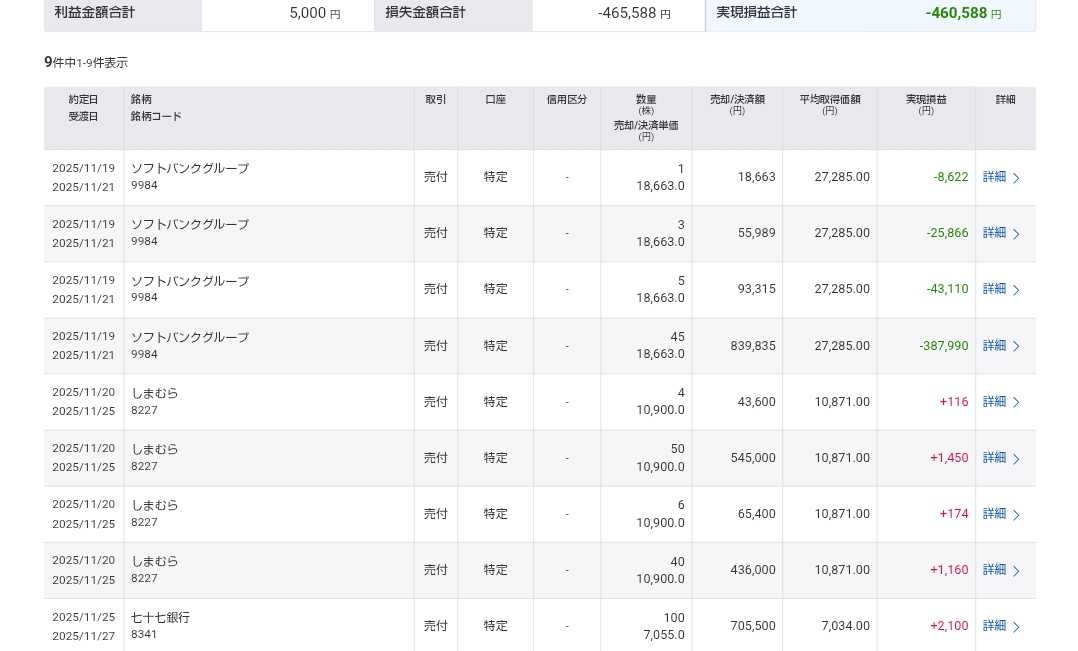Click the chevron arrow in the +1,450 row

[1016, 459]
